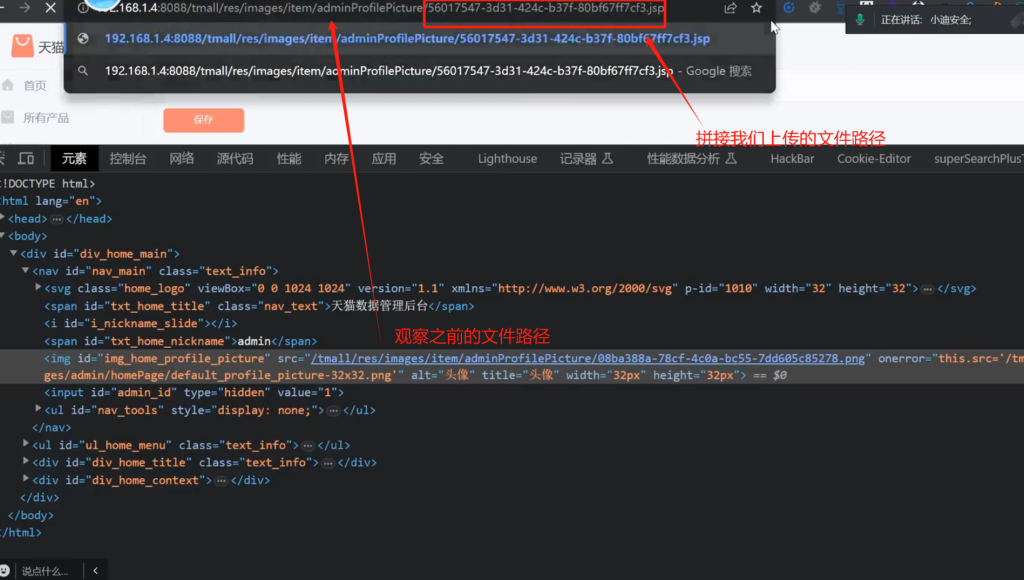Click the browser forward arrow
This screenshot has height=580, width=1024.
coord(25,8)
